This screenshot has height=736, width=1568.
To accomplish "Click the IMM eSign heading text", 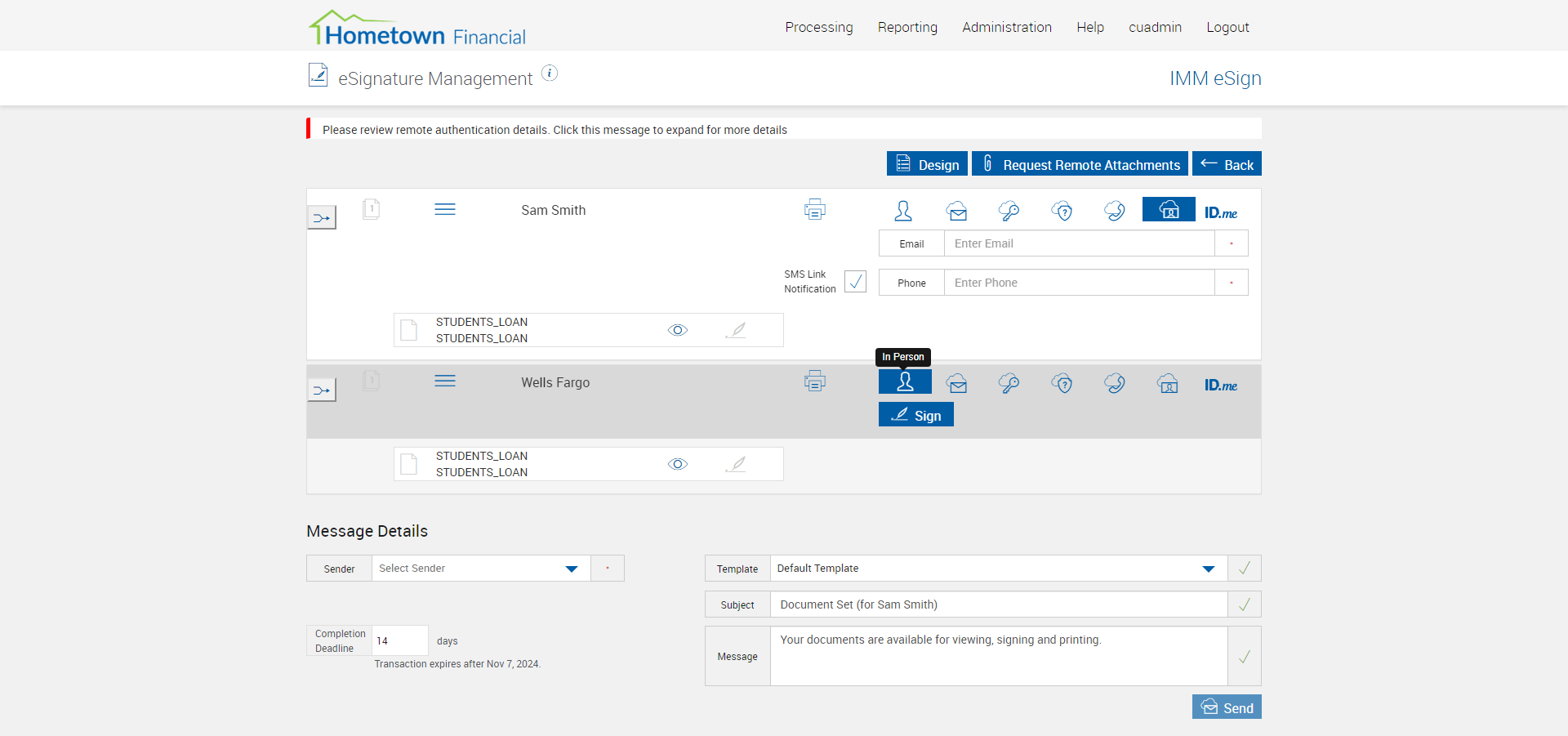I will (1215, 78).
